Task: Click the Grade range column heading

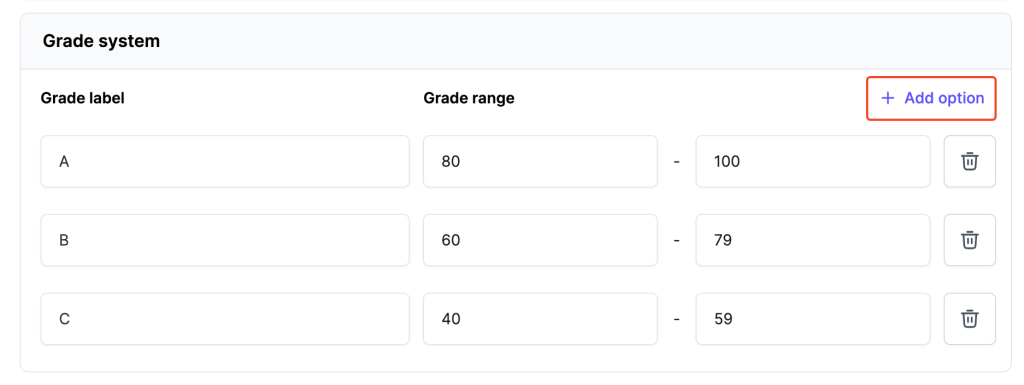Action: [469, 99]
